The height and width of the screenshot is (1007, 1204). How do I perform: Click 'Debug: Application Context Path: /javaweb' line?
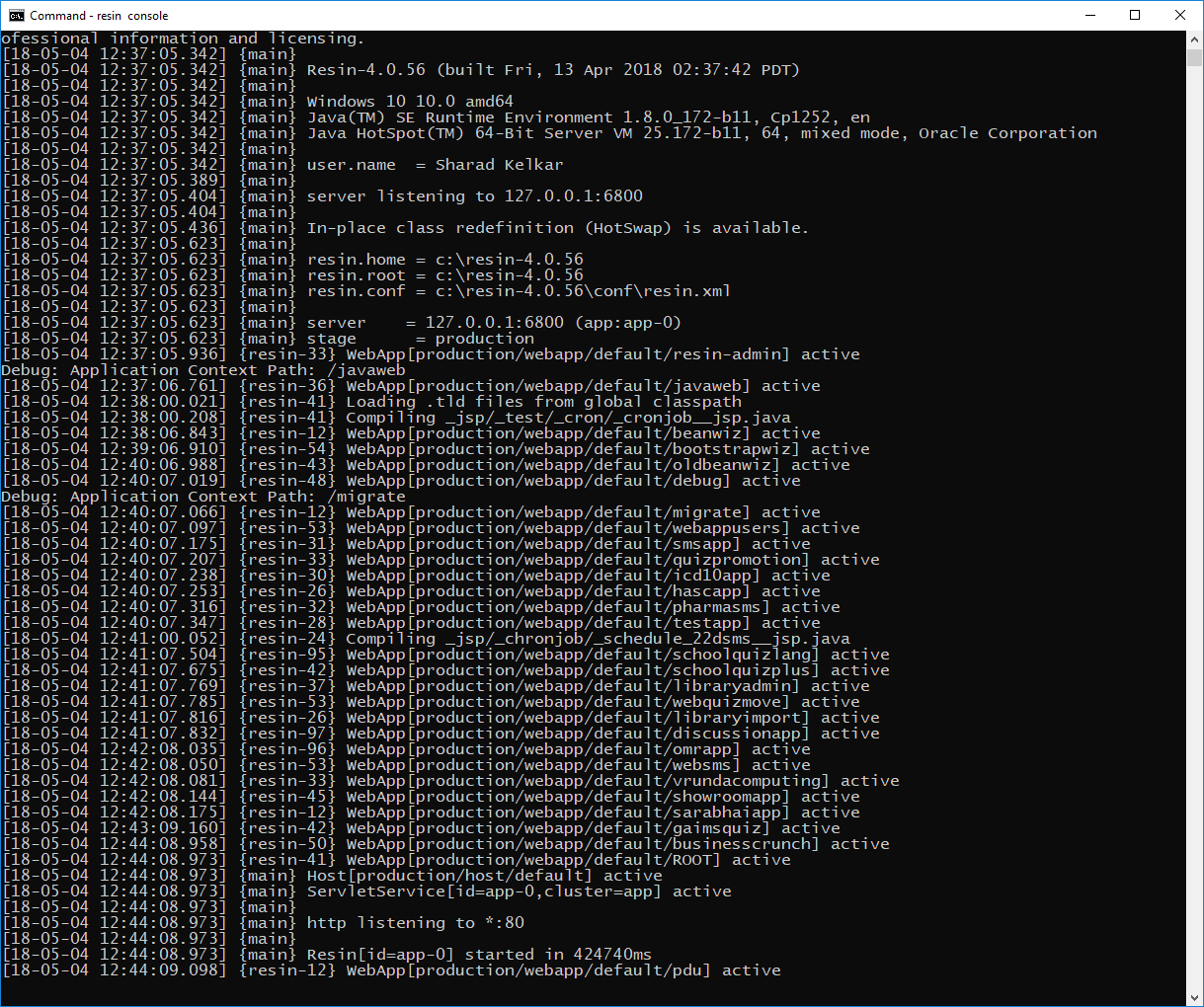202,370
